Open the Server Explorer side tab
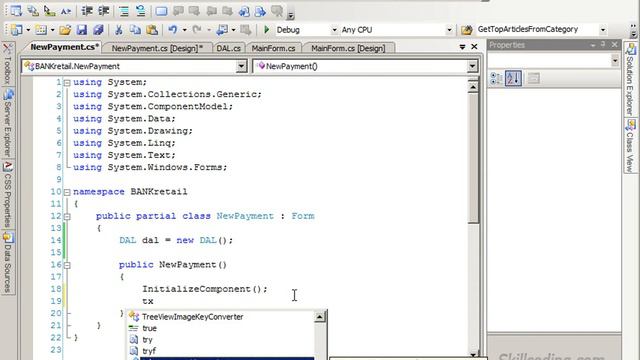The width and height of the screenshot is (640, 360). [7, 122]
